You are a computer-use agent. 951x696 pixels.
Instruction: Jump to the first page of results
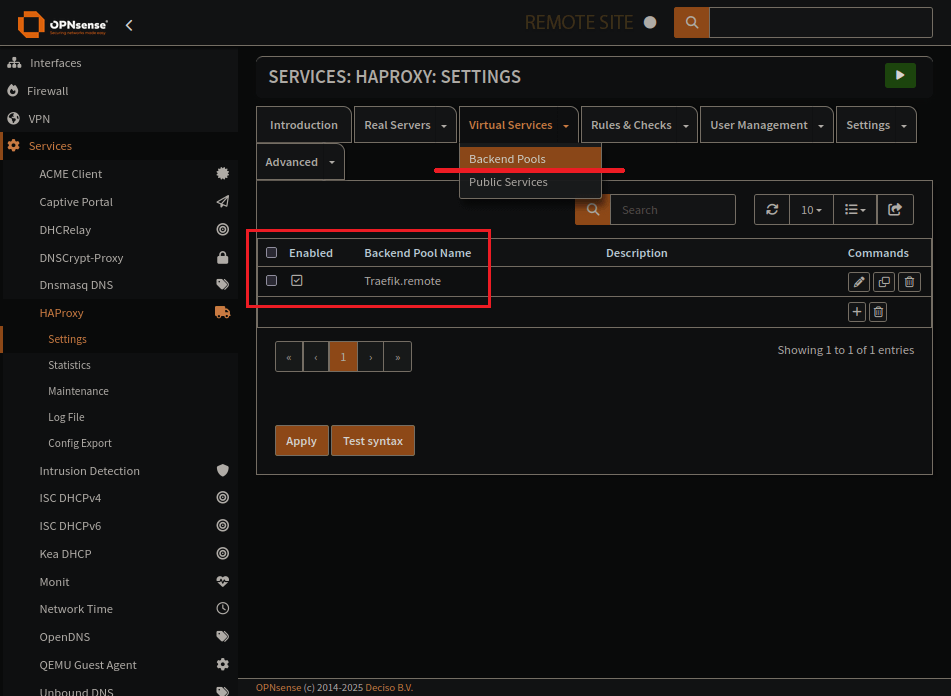tap(289, 356)
